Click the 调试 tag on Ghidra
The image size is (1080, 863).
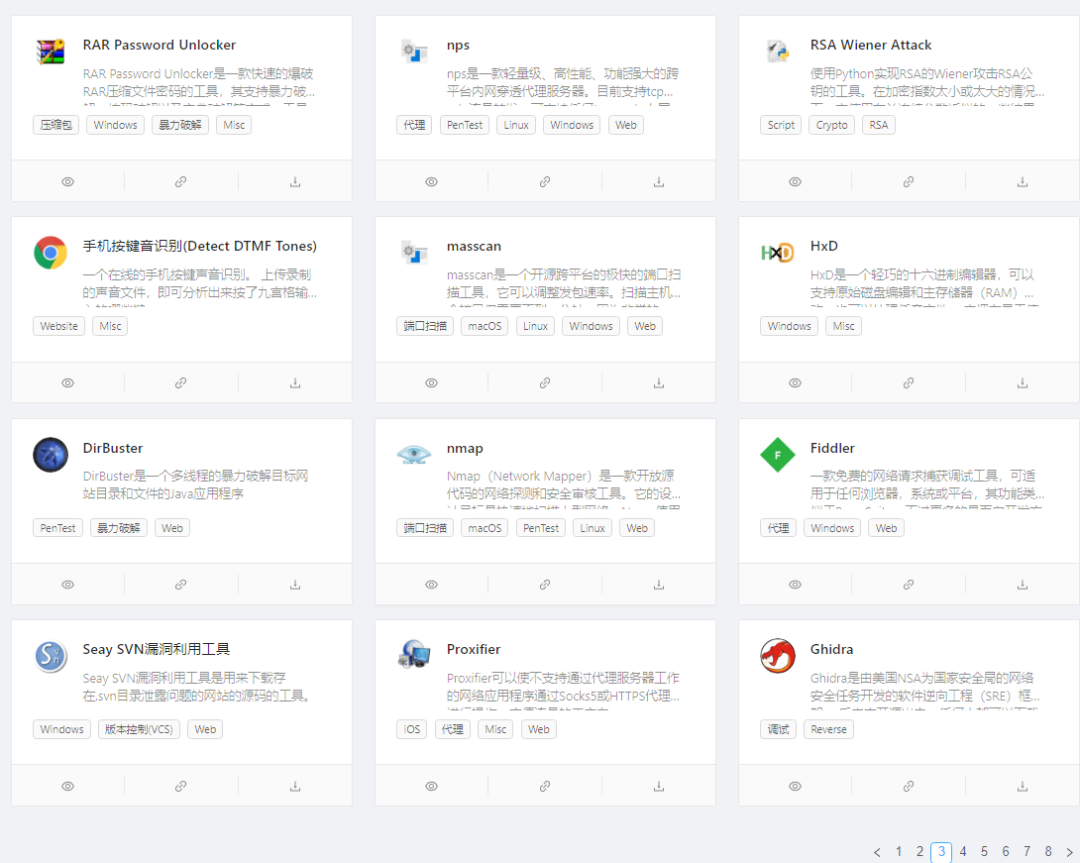(x=778, y=729)
